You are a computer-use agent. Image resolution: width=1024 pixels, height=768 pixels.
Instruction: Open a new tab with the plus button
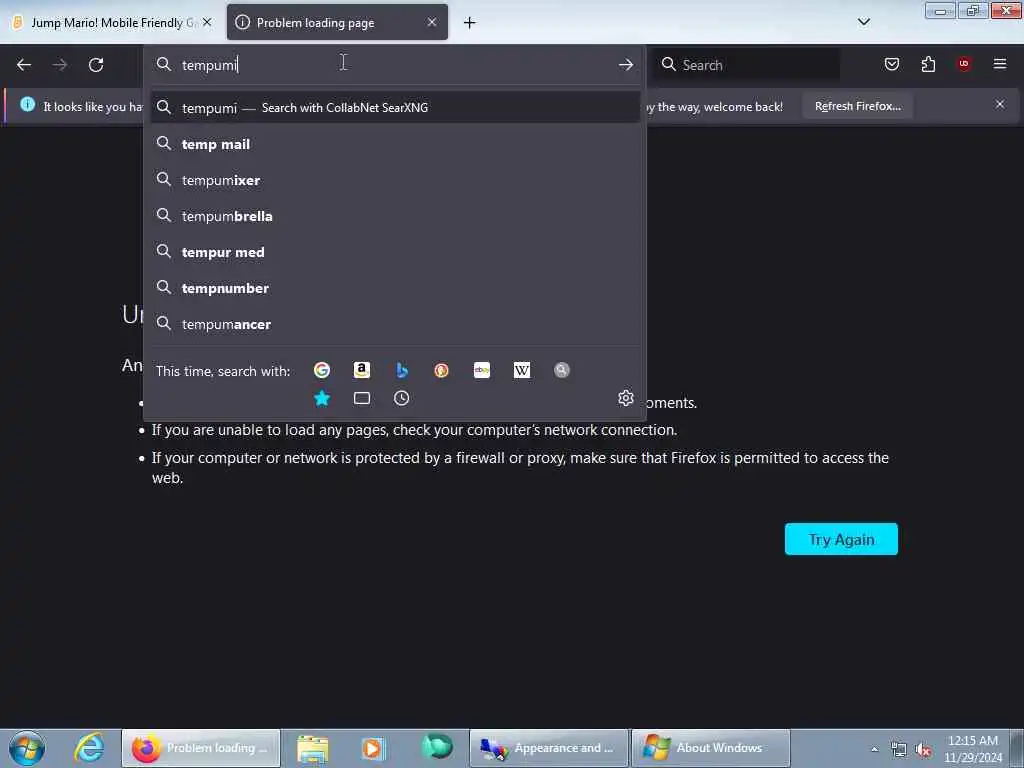tap(470, 23)
